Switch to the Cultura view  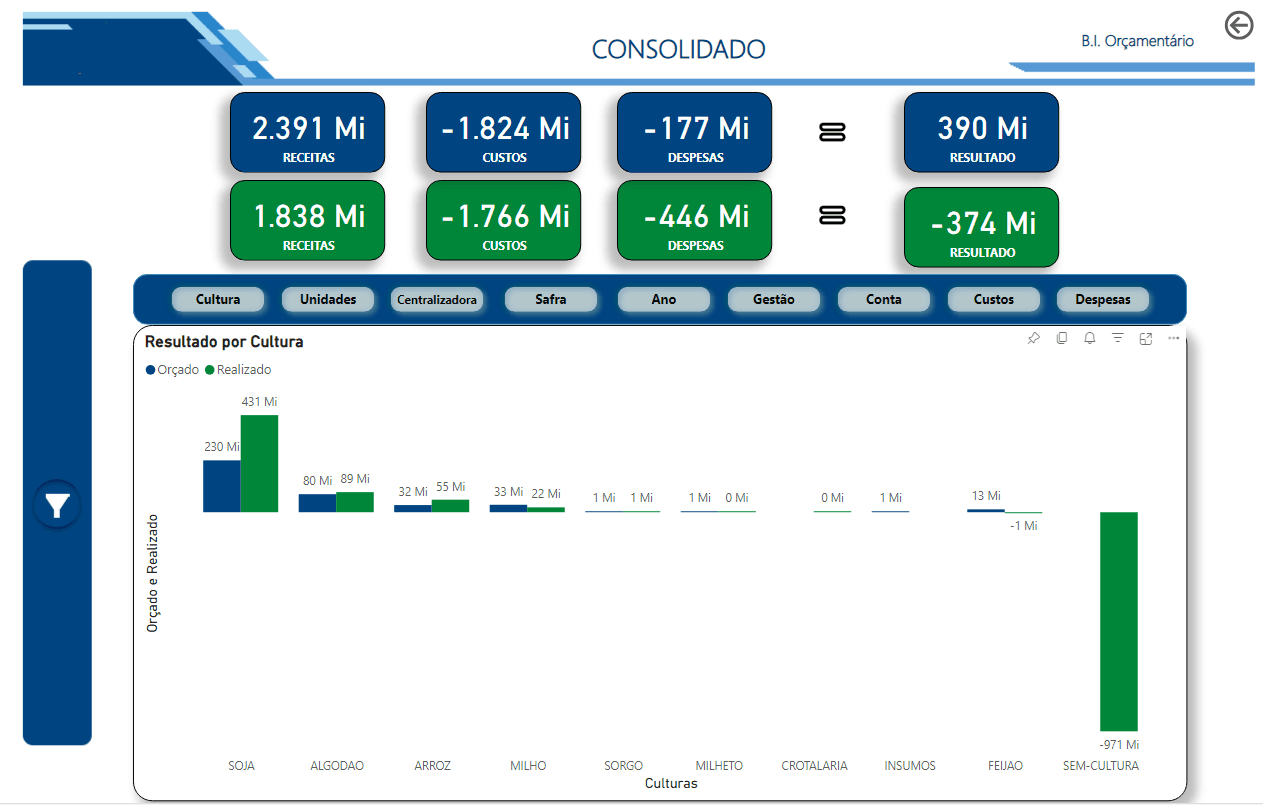tap(218, 299)
